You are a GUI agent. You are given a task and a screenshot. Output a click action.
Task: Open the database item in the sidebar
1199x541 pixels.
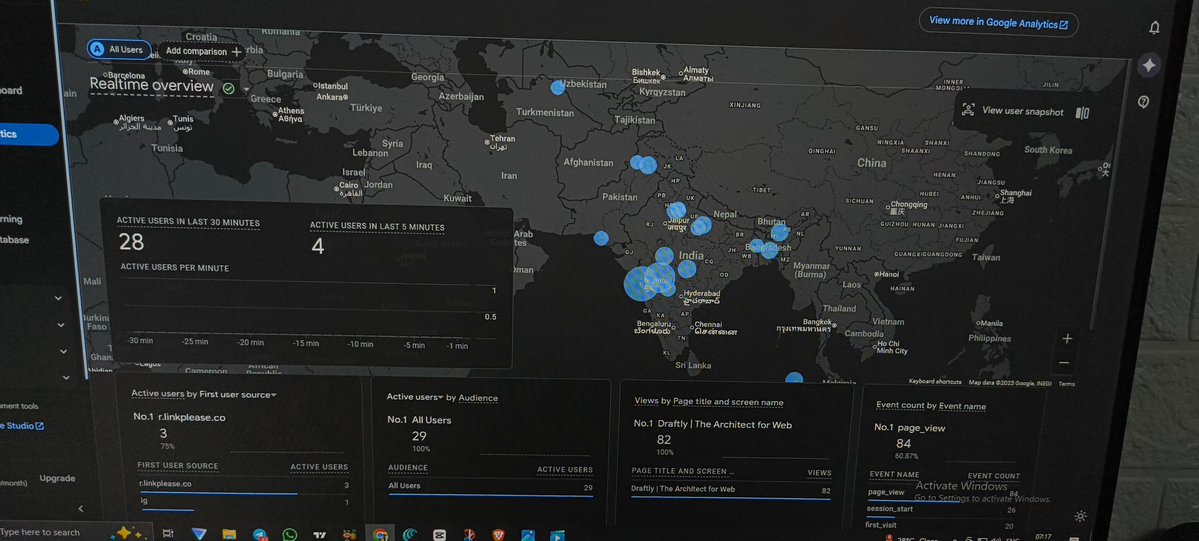tap(14, 240)
